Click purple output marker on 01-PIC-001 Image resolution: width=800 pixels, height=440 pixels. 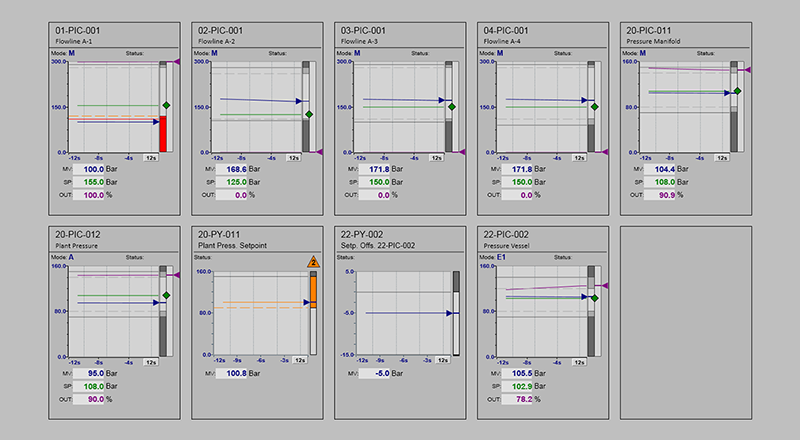[177, 62]
